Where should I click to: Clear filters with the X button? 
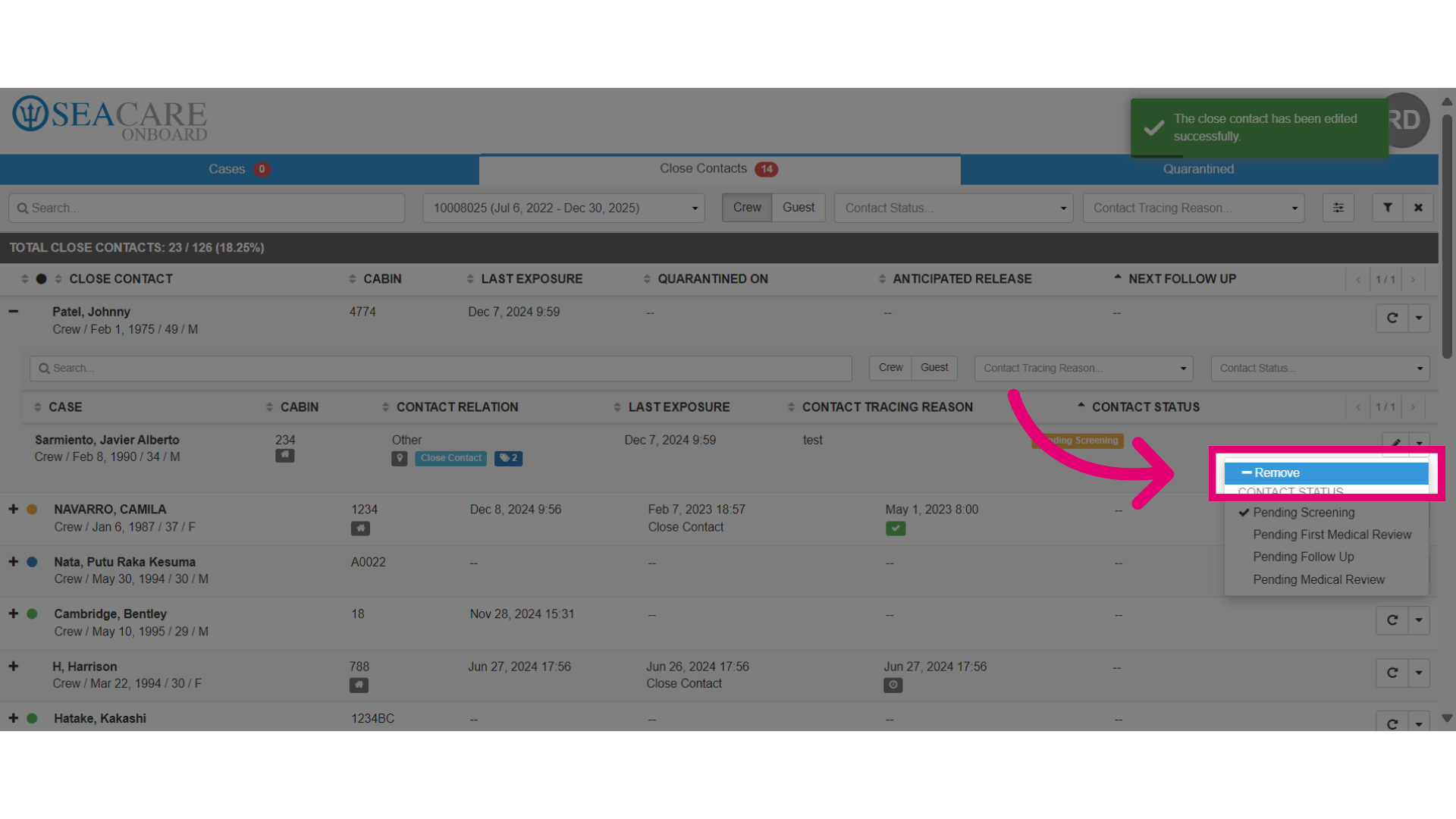1418,208
